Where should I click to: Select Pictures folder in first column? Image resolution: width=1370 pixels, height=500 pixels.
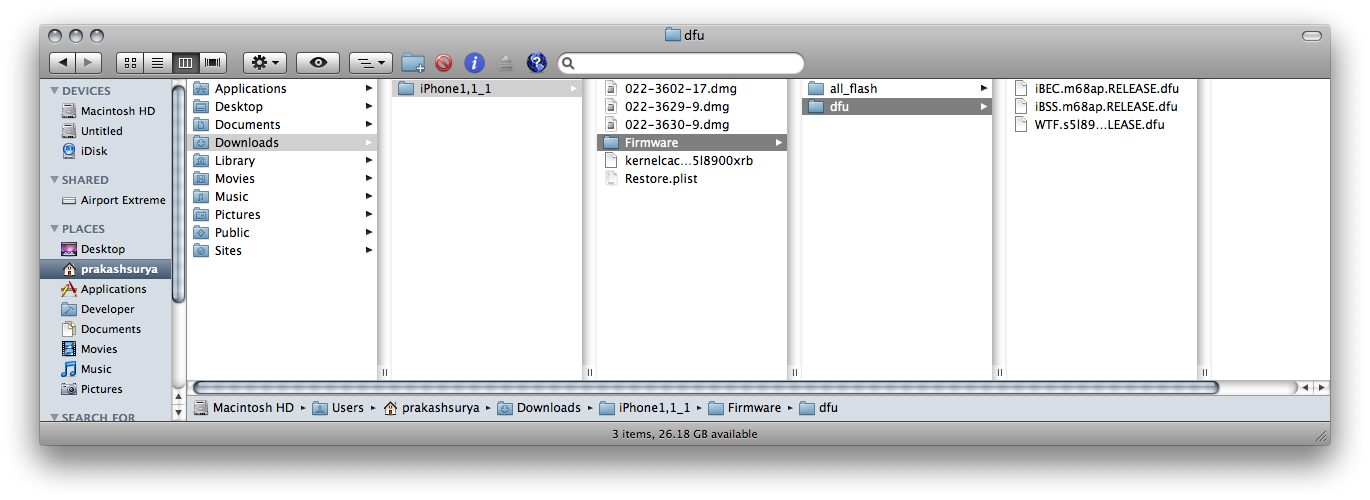point(282,214)
